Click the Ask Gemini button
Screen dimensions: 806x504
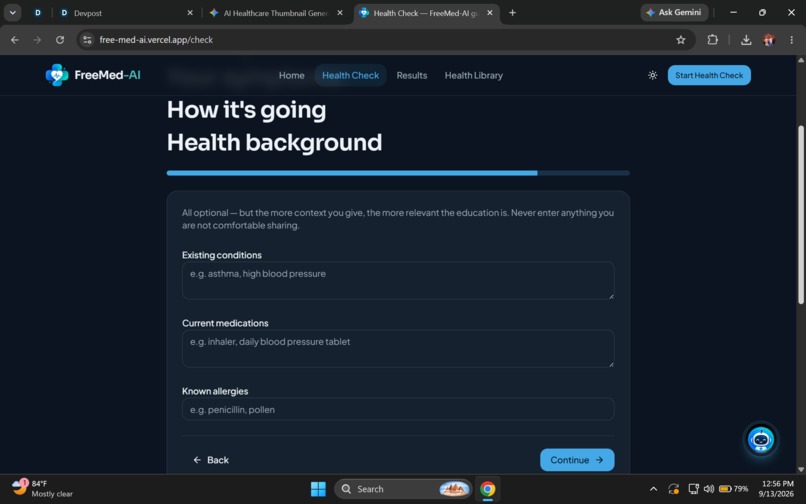click(674, 12)
